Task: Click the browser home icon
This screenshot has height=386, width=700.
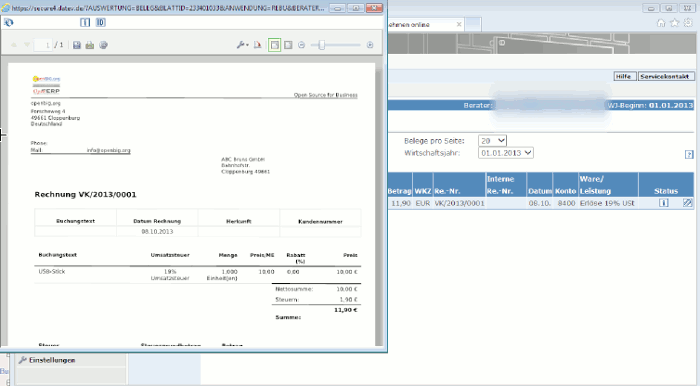Action: 661,23
